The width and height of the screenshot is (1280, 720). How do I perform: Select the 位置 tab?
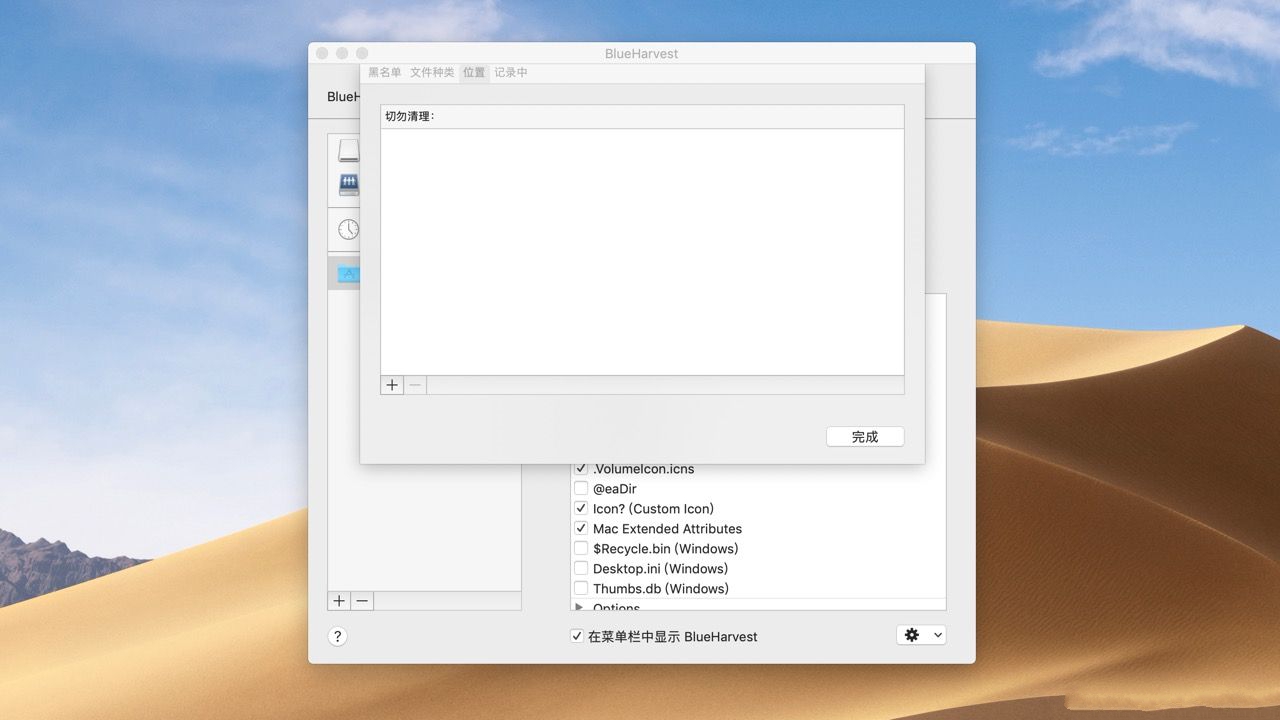coord(474,73)
